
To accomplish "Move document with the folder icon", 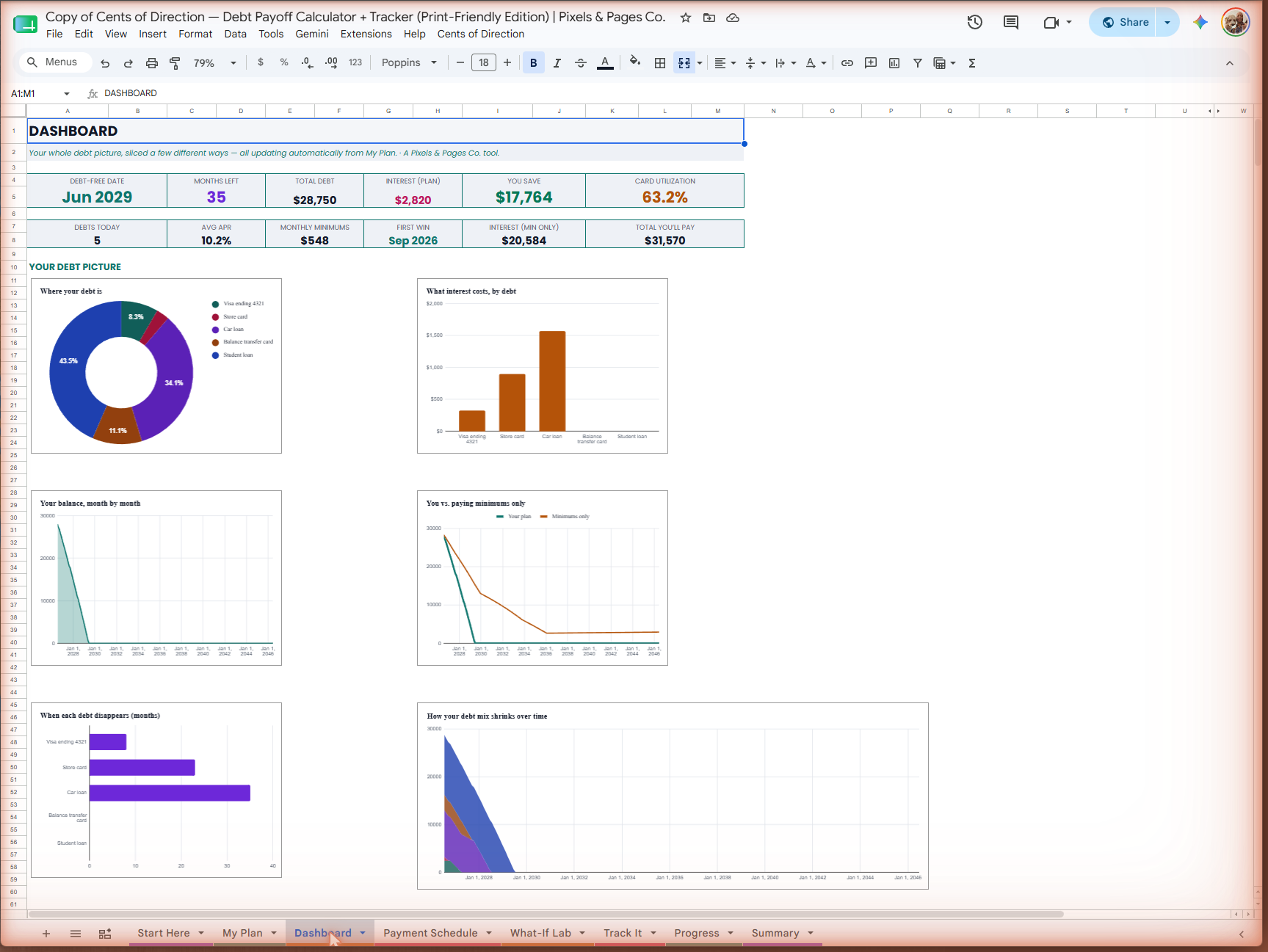I will [x=709, y=18].
